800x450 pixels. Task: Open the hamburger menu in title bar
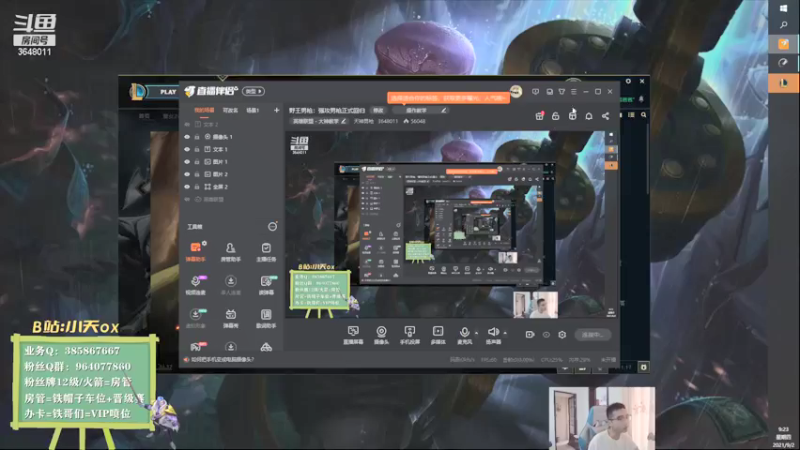574,92
